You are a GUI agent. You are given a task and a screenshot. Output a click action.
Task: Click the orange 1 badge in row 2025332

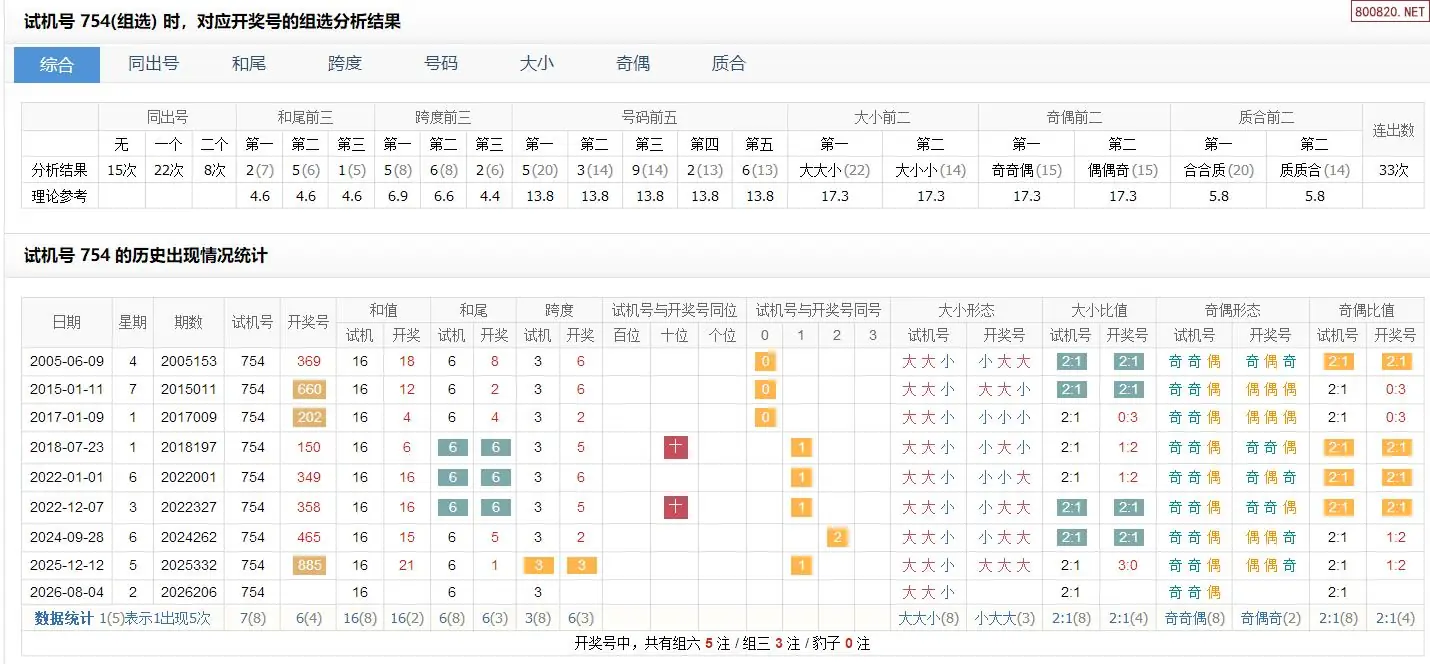pyautogui.click(x=801, y=565)
